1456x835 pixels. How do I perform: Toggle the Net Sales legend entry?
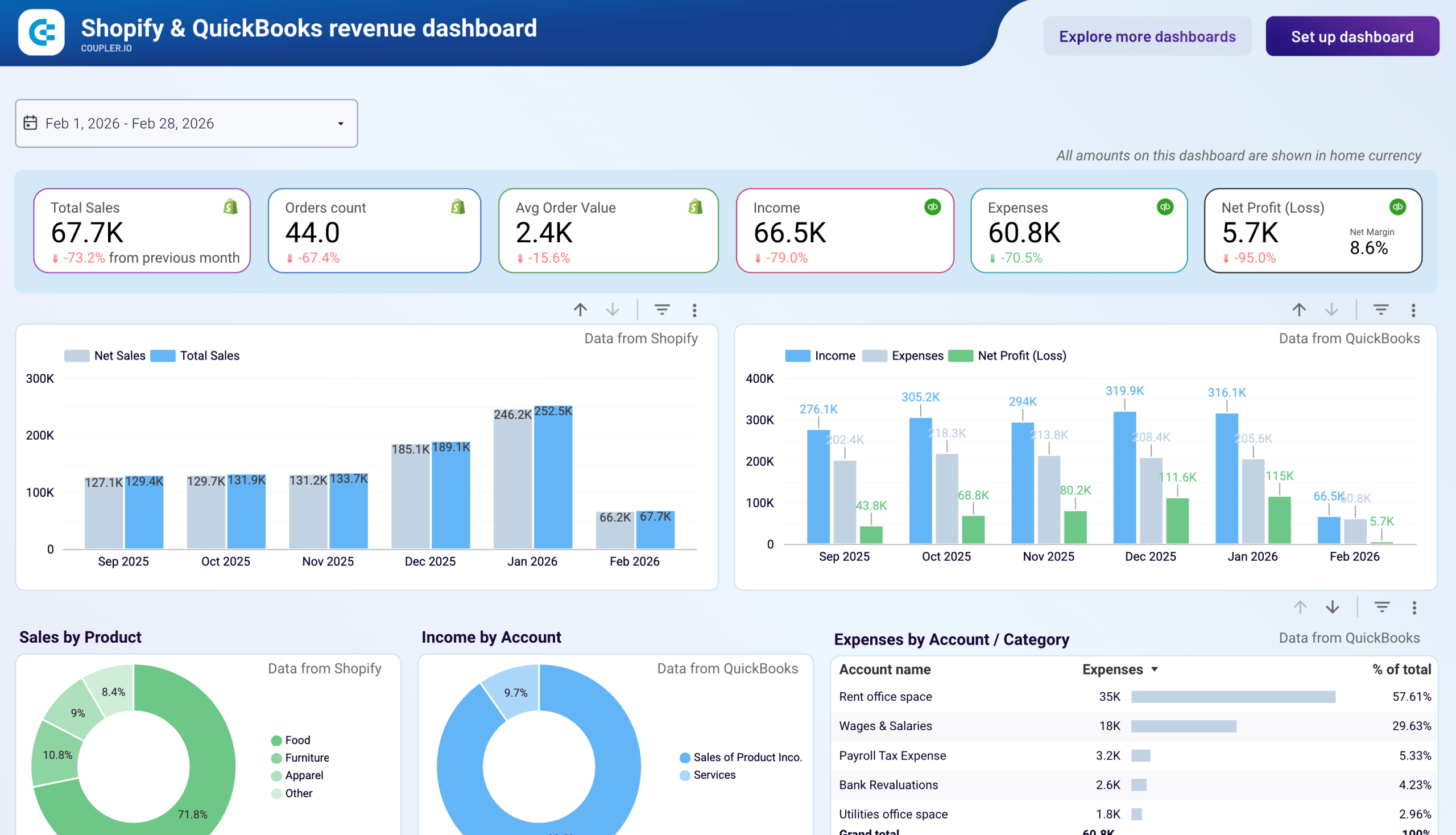click(106, 356)
